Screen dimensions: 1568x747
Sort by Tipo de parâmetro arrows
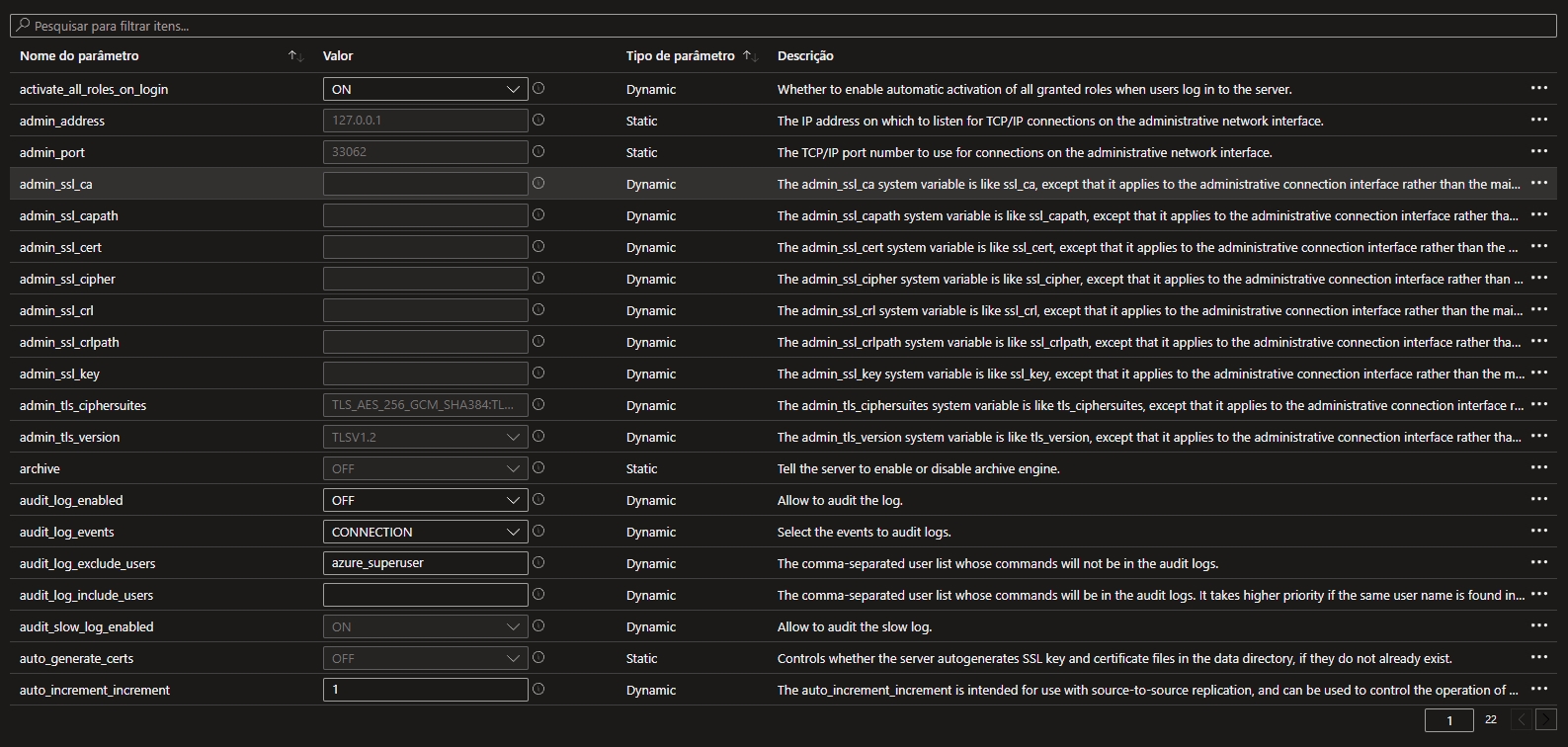coord(750,56)
